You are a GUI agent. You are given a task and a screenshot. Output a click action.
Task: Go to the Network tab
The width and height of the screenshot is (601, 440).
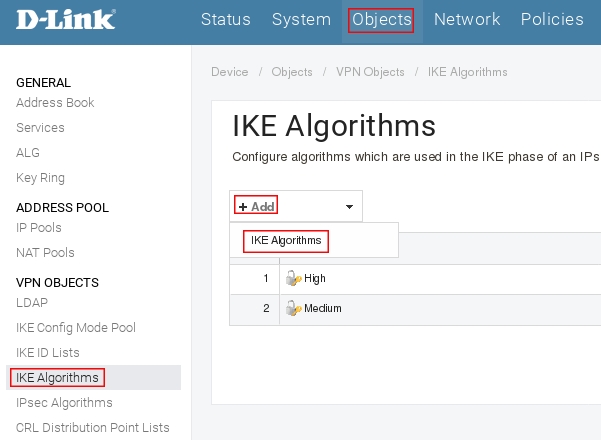pyautogui.click(x=466, y=20)
